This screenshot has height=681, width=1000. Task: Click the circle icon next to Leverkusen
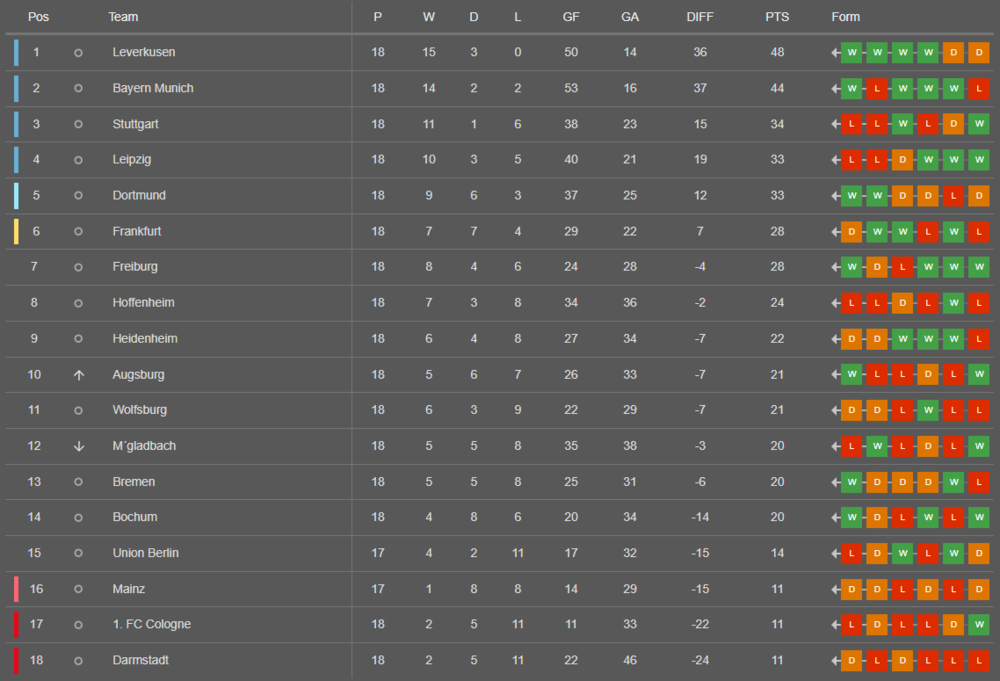coord(78,52)
